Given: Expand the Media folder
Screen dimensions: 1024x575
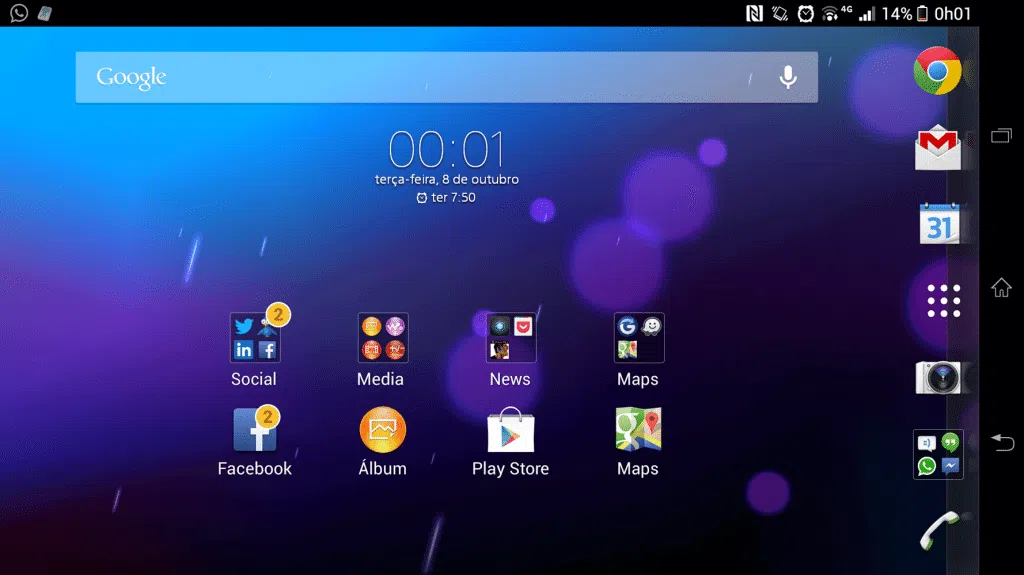Looking at the screenshot, I should pos(382,338).
